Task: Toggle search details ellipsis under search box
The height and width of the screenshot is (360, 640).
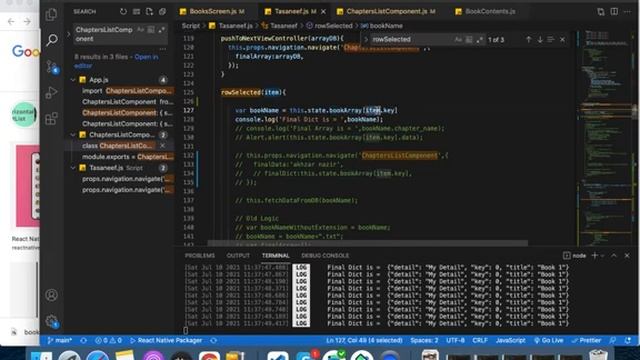Action: [x=163, y=49]
